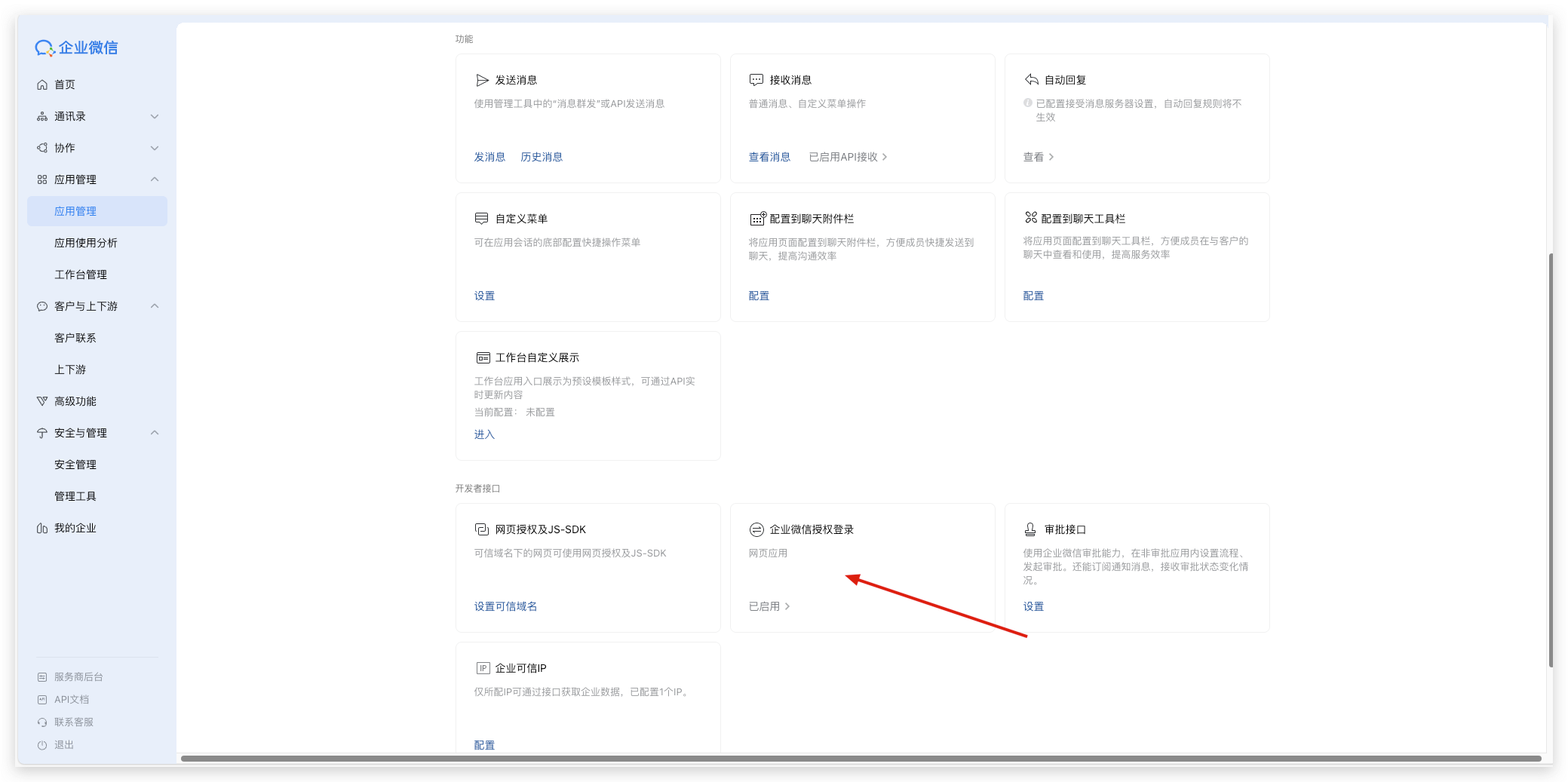Click the 自动回复 reply arrow icon
Screen dimensions: 1568x782
coord(1031,80)
